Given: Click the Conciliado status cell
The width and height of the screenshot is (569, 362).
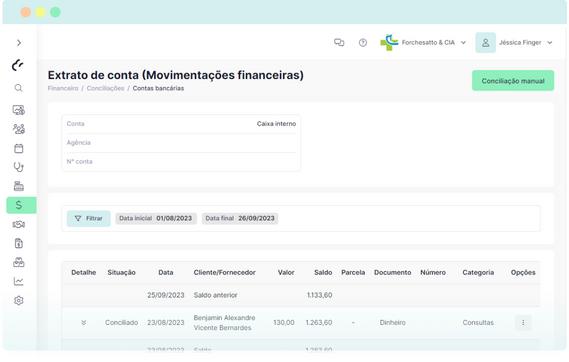Looking at the screenshot, I should click(x=122, y=322).
